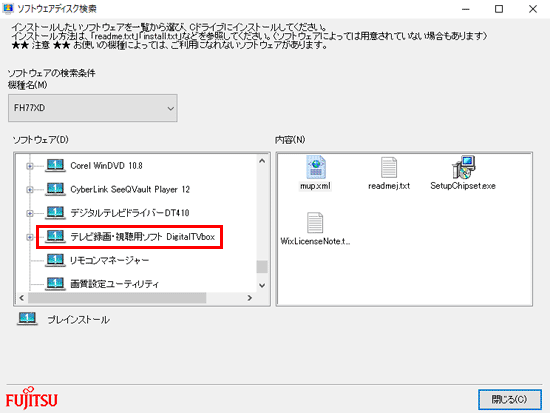
Task: Select Corel WinDVD 10.8 in the software tree
Action: [x=106, y=166]
